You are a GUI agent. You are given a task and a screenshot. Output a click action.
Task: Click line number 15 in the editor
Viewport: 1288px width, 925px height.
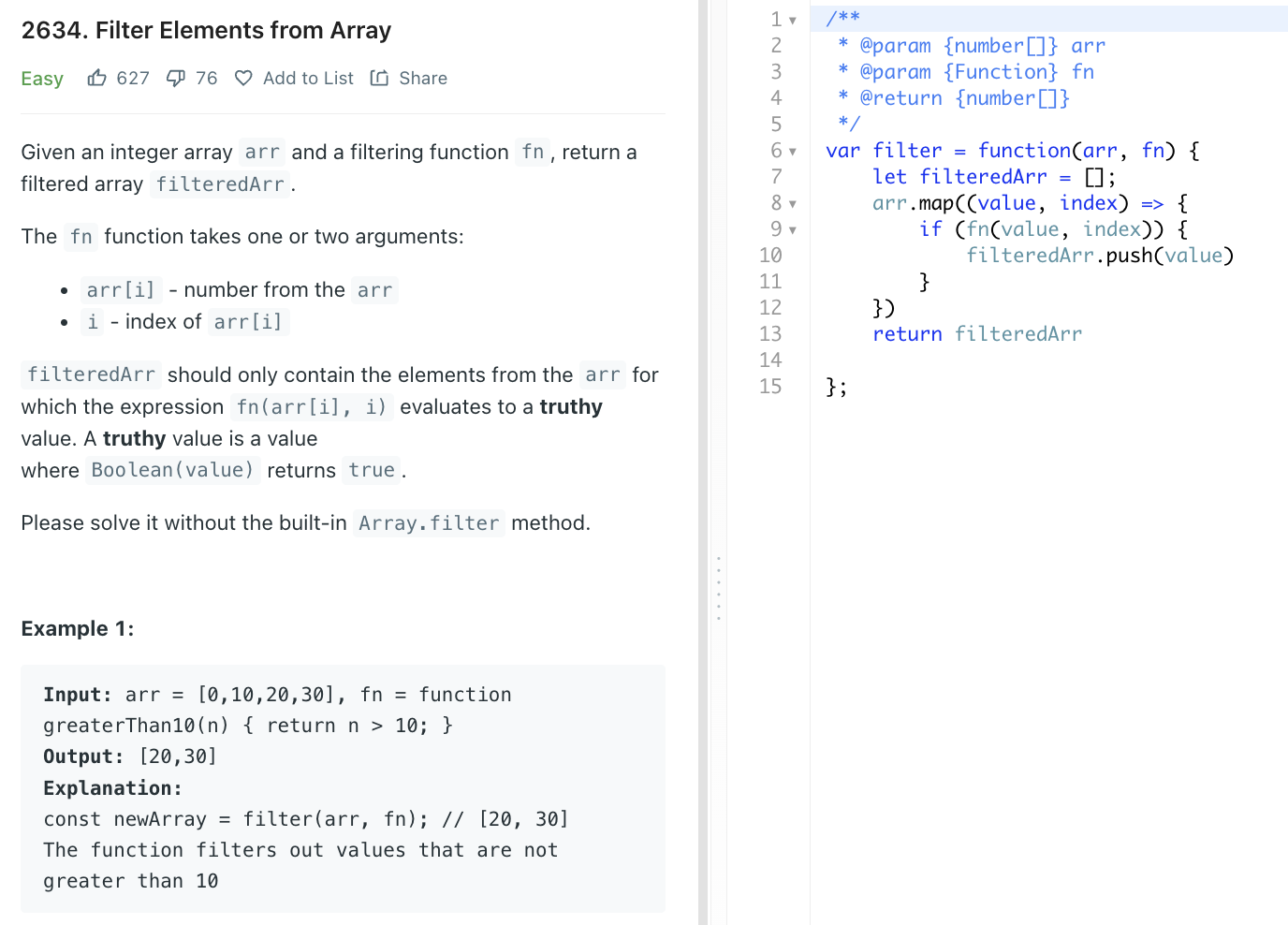770,386
